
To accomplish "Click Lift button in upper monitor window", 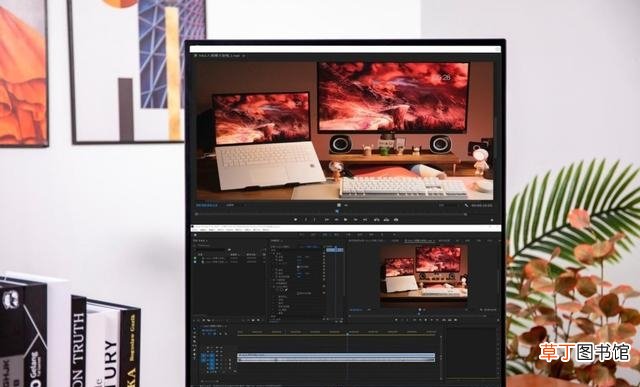I will 377,220.
